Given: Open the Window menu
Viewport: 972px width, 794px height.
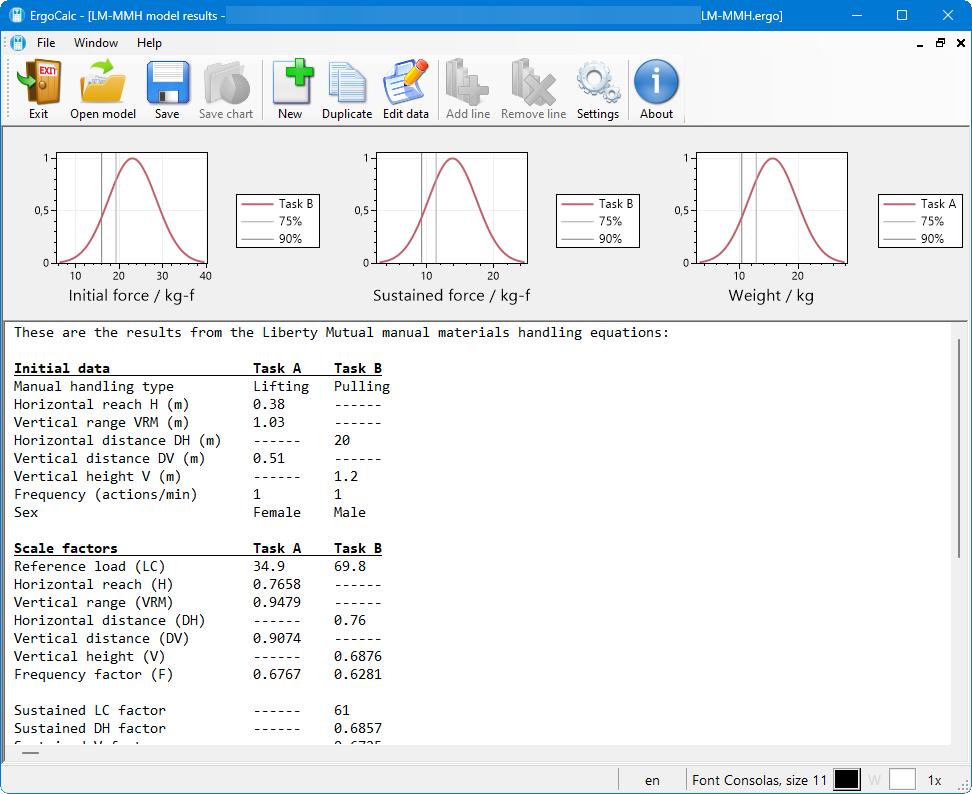Looking at the screenshot, I should click(x=96, y=43).
